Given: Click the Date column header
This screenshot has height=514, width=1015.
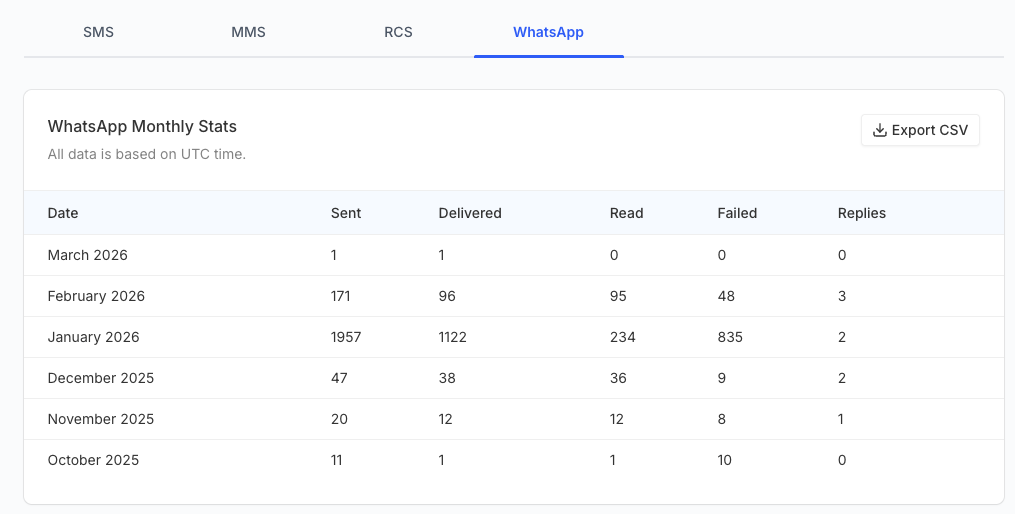Looking at the screenshot, I should [63, 213].
